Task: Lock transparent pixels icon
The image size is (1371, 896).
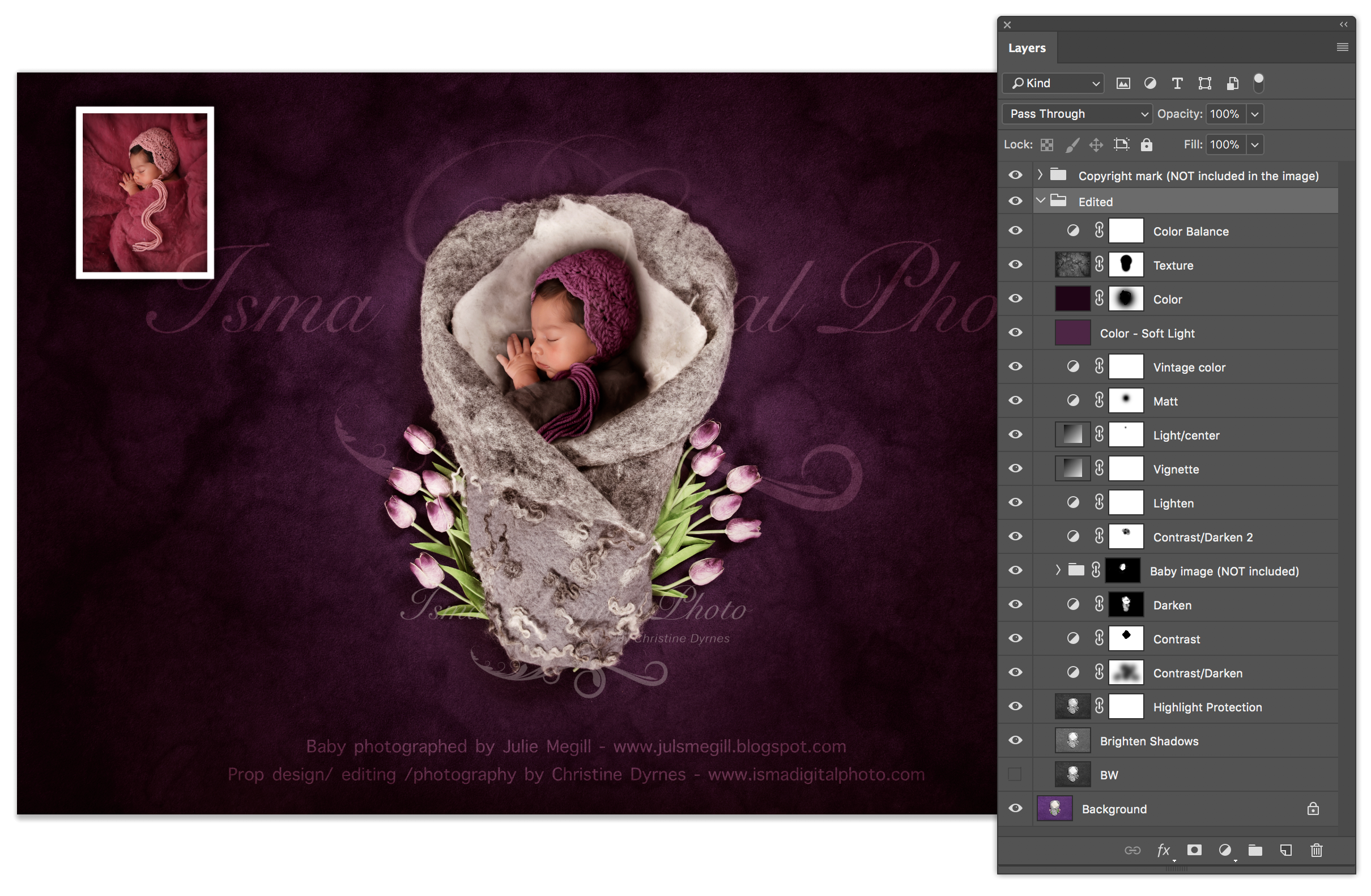Action: pos(1048,145)
